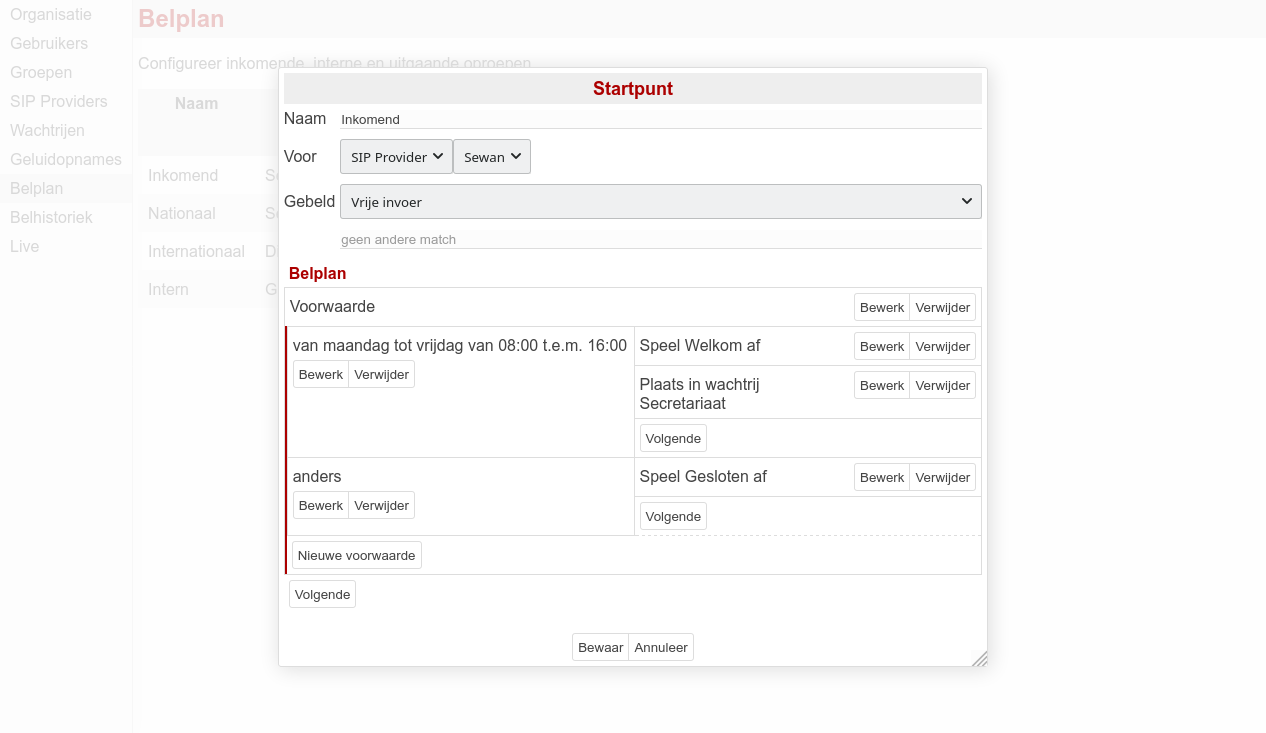
Task: Click Volgende under Speel Gesloten af
Action: tap(673, 516)
